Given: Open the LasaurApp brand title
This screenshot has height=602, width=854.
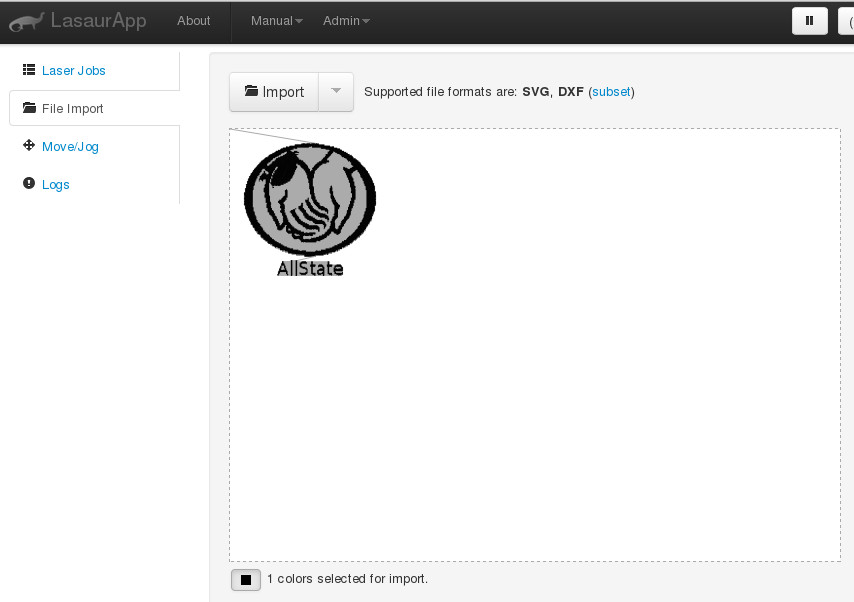Looking at the screenshot, I should [x=99, y=21].
